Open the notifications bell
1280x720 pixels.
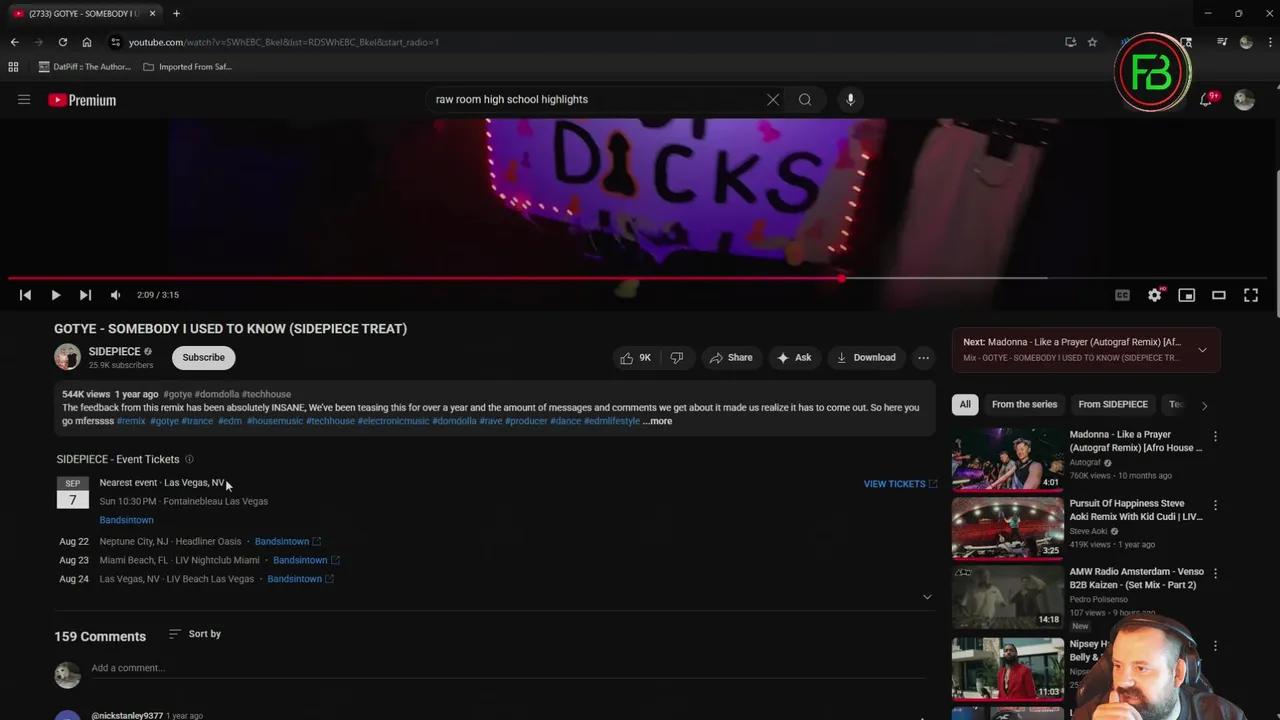1206,100
